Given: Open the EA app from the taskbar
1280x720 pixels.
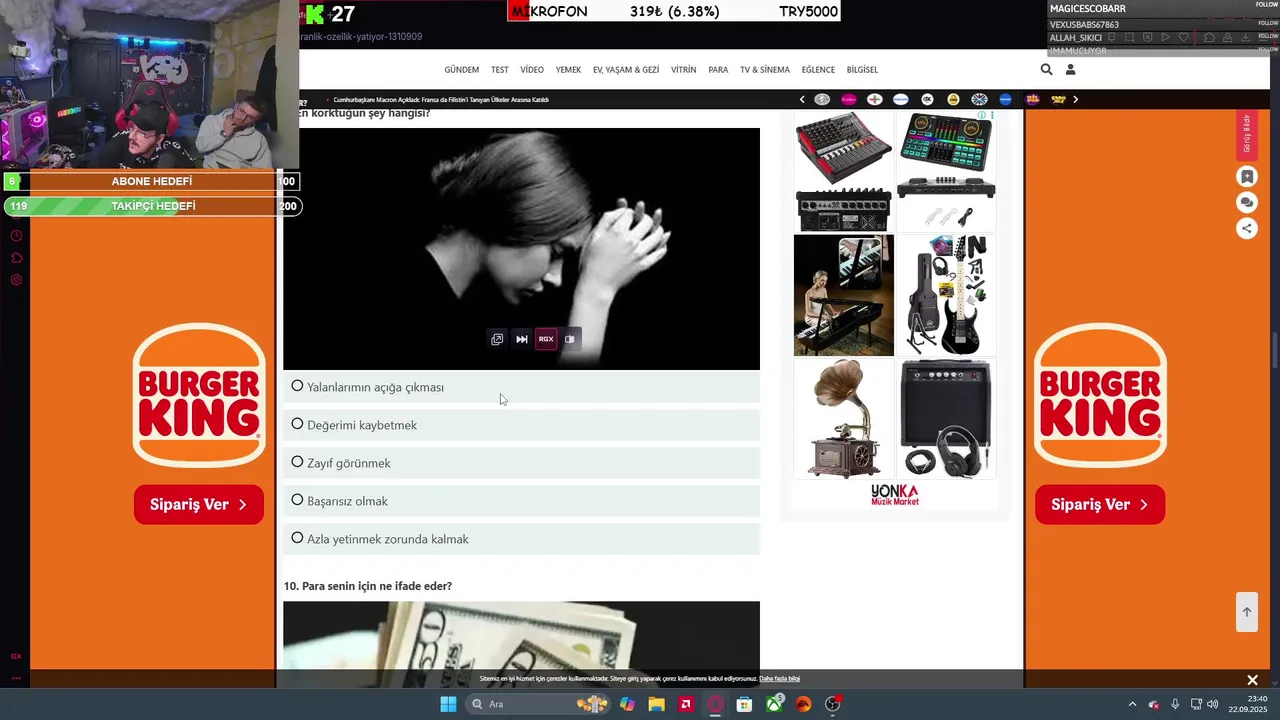Looking at the screenshot, I should 803,704.
